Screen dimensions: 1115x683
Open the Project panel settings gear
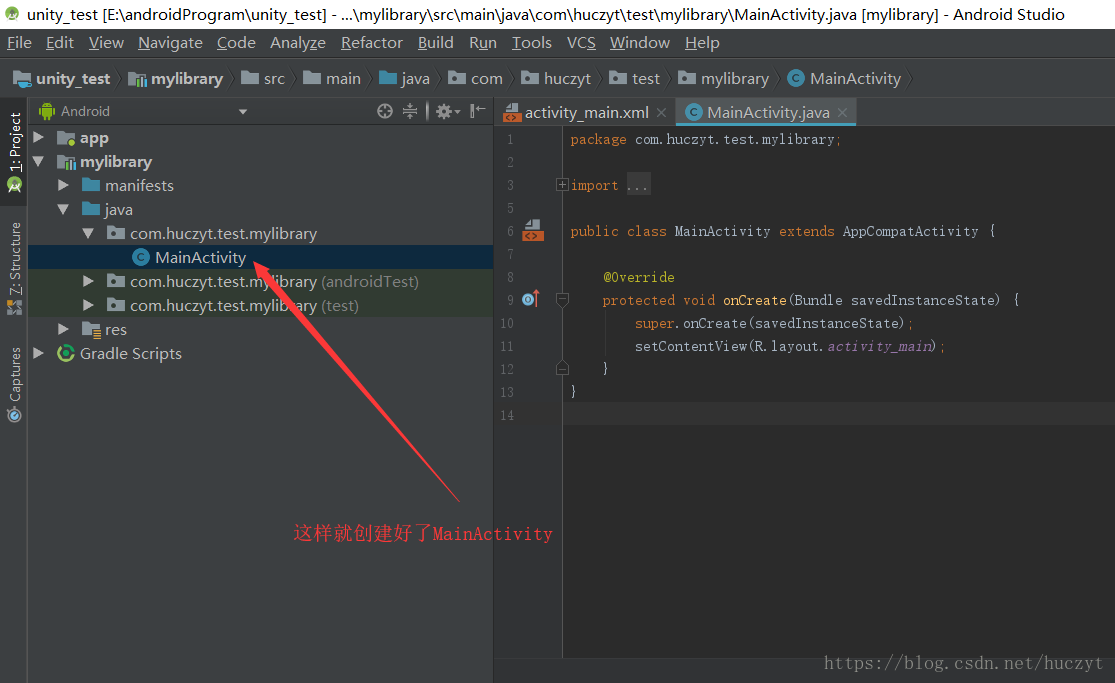pos(447,111)
